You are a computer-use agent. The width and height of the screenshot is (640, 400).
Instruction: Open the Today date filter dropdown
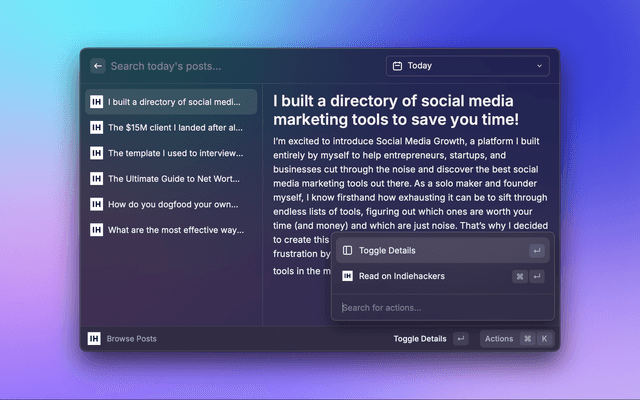(x=467, y=66)
